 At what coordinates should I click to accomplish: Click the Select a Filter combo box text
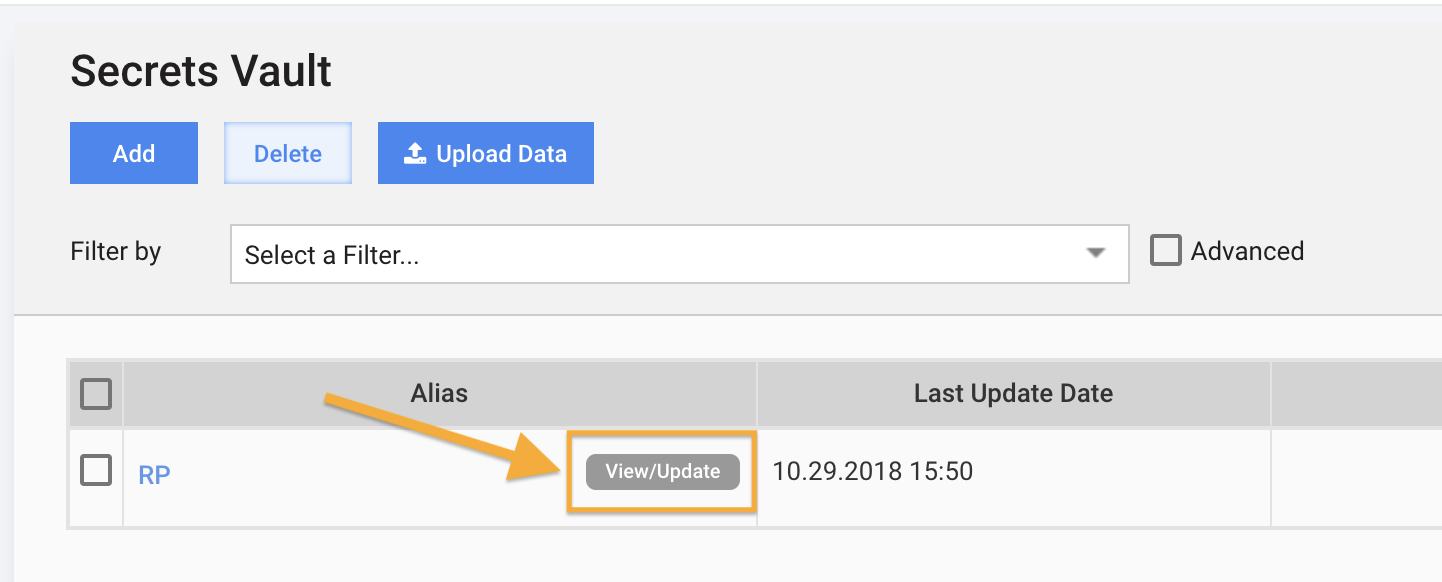point(332,255)
